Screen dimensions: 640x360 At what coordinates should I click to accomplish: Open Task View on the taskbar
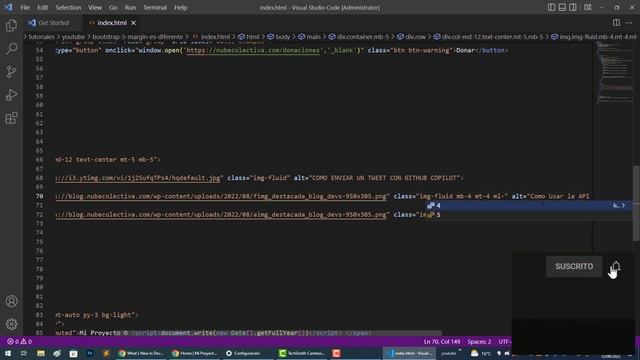[x=24, y=353]
